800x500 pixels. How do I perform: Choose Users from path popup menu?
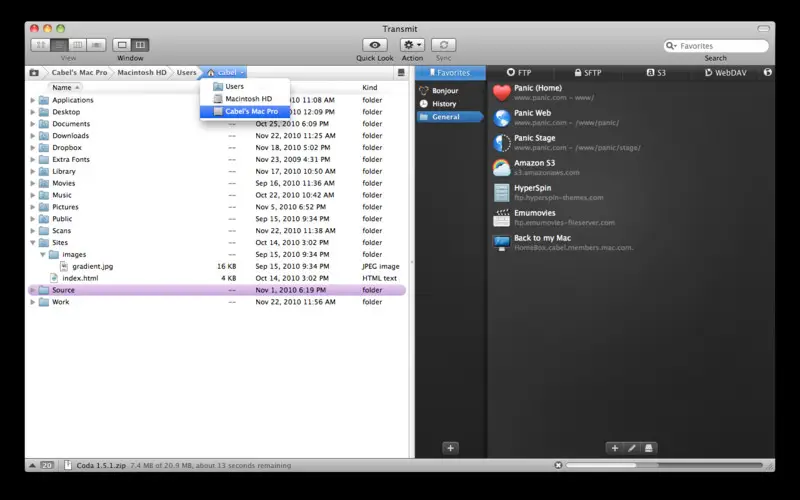pos(245,86)
